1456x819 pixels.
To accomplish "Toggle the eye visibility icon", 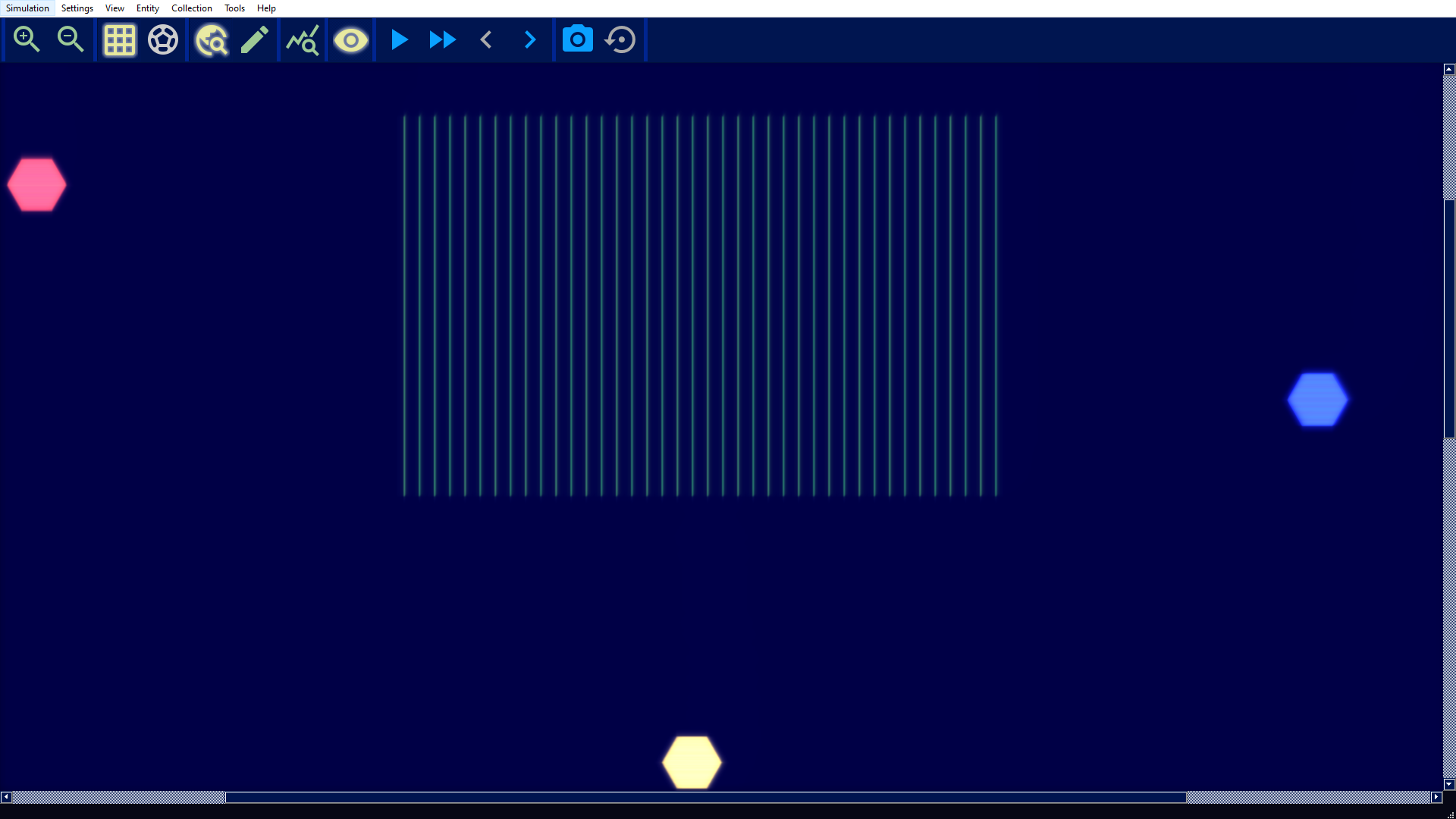I will point(350,39).
